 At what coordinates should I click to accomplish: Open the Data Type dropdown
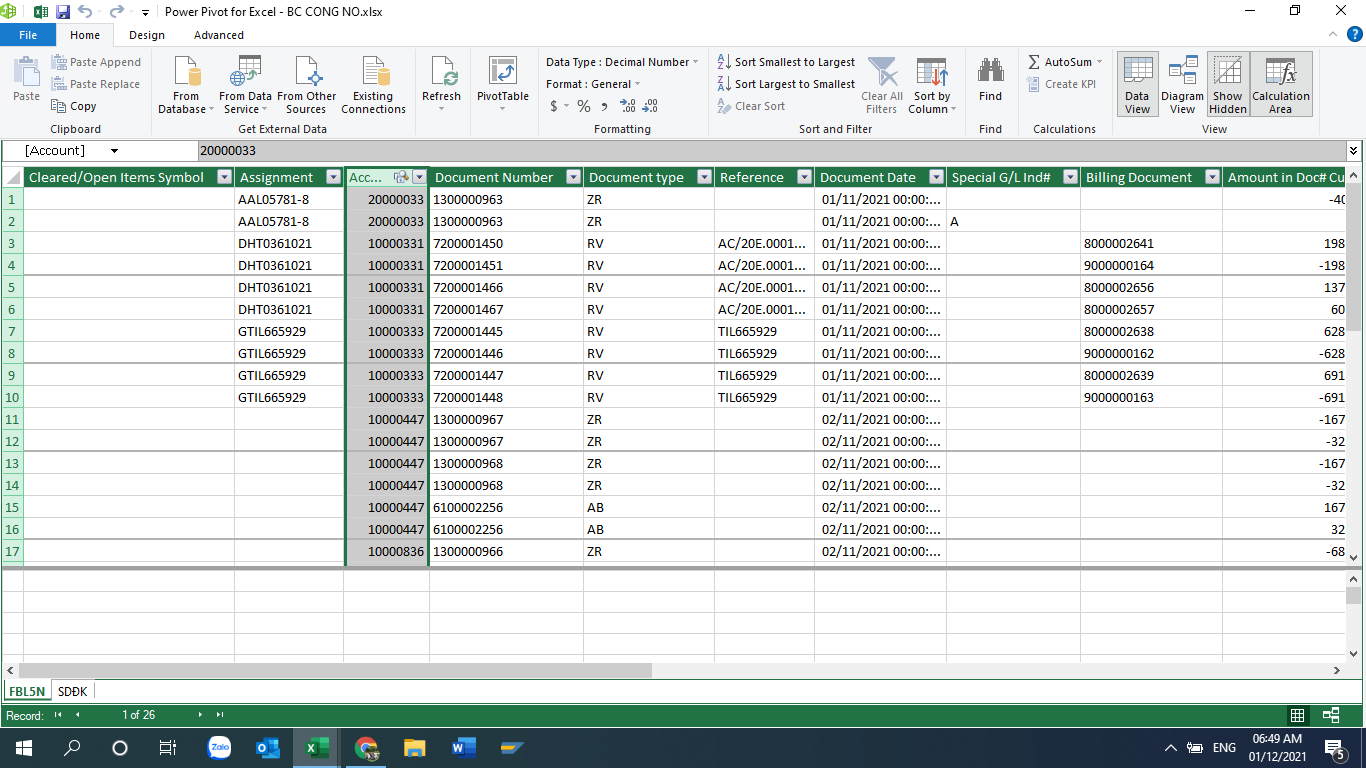point(696,62)
